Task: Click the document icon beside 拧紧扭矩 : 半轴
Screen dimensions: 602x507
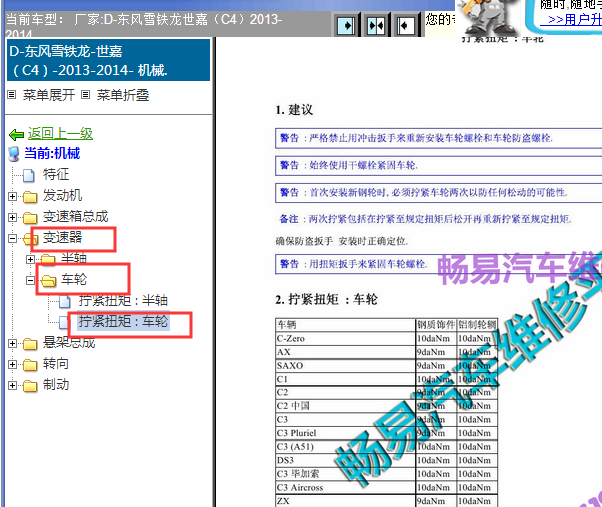Action: (x=65, y=302)
